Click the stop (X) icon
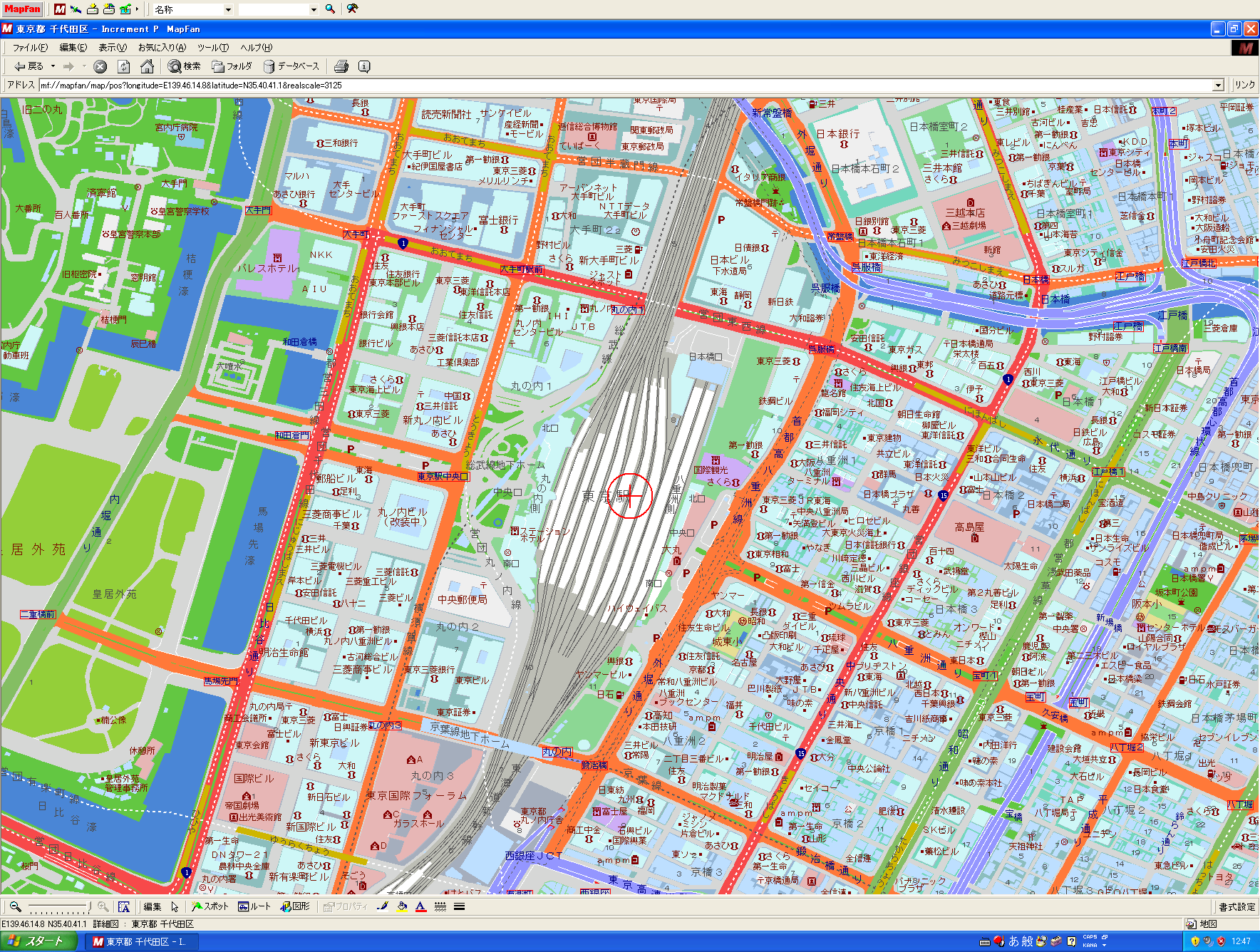 100,66
